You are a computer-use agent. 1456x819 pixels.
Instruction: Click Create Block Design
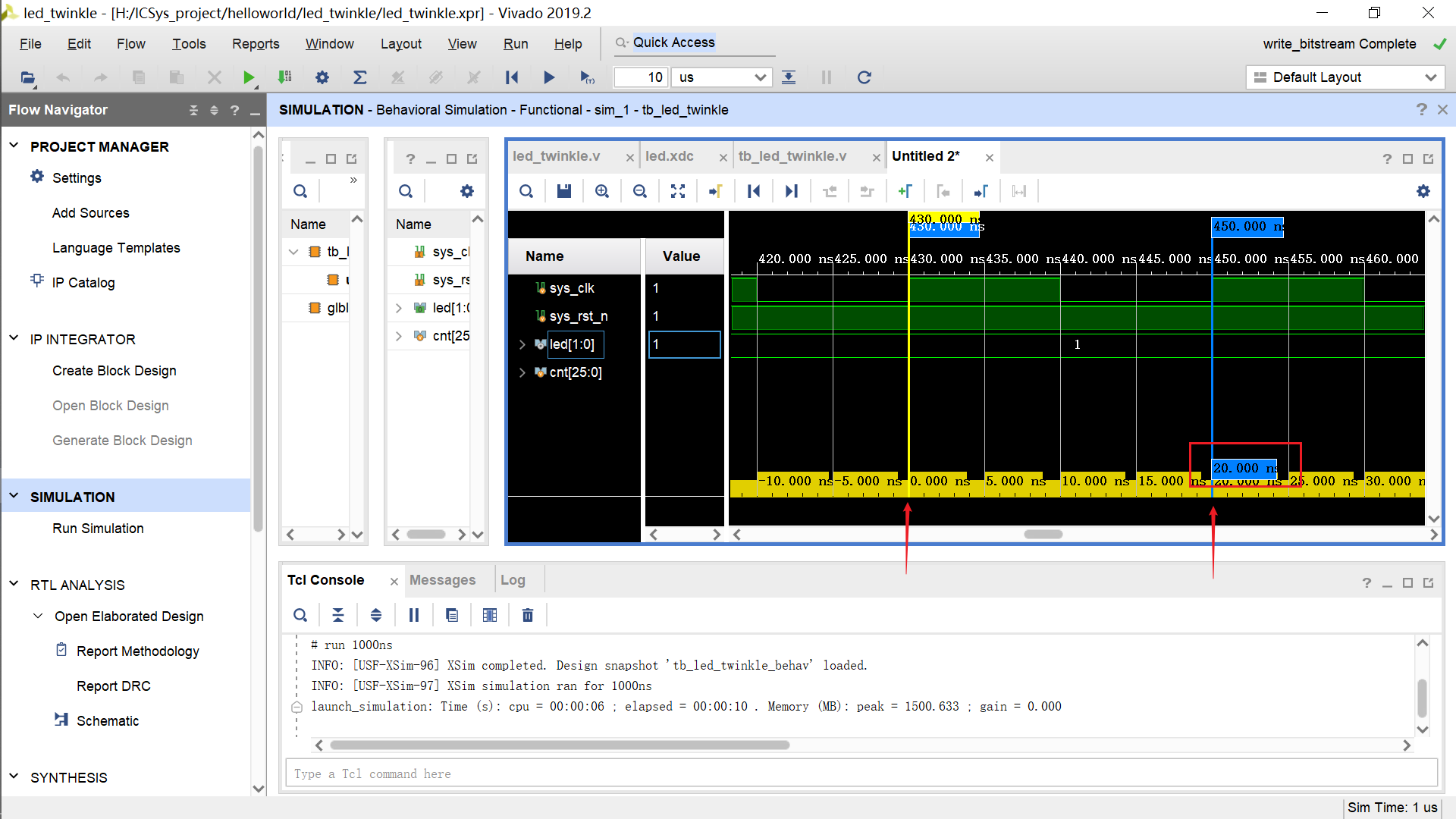tap(114, 371)
